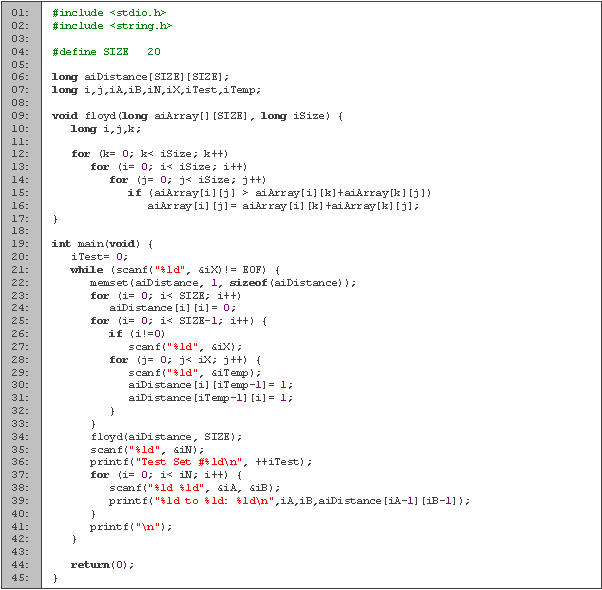Click 'aiDistance[iTemp-1][i]= 1;' statement
The width and height of the screenshot is (602, 590).
point(210,398)
